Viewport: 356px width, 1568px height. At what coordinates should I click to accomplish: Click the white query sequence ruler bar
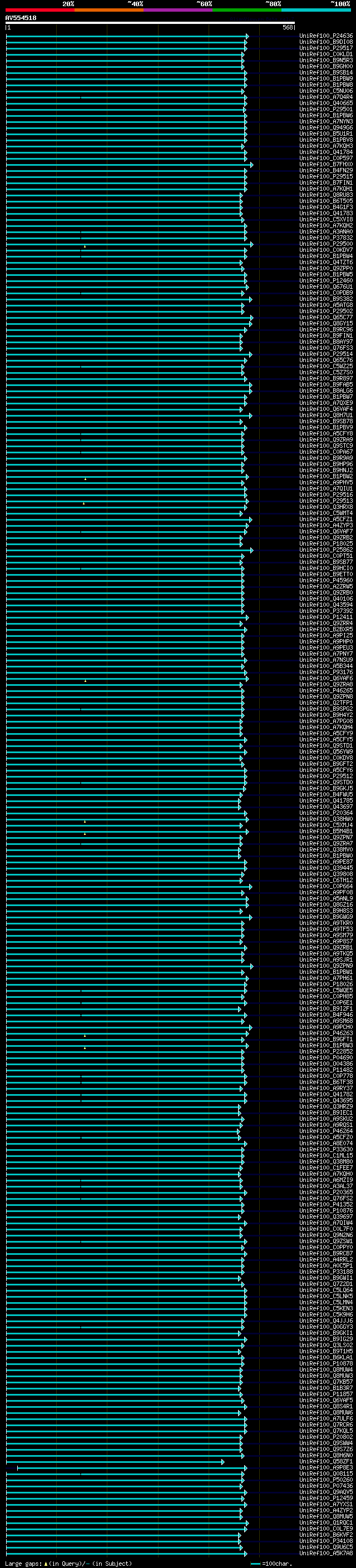[150, 23]
